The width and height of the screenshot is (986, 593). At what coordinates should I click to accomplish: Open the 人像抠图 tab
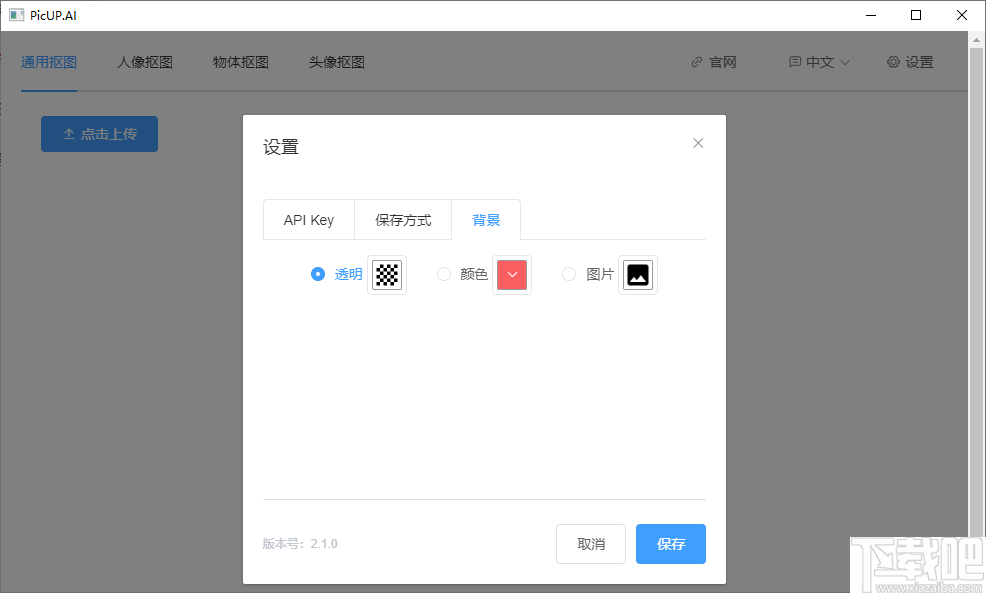coord(144,61)
